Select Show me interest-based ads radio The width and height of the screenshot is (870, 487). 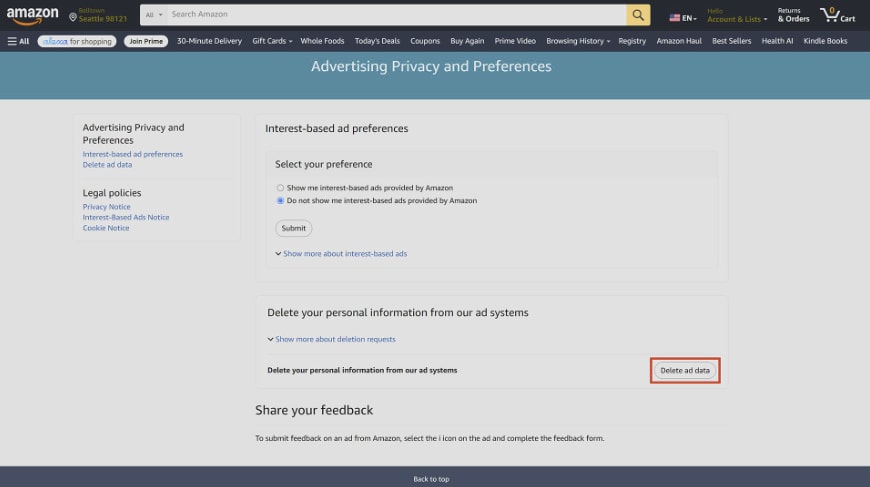click(x=280, y=188)
